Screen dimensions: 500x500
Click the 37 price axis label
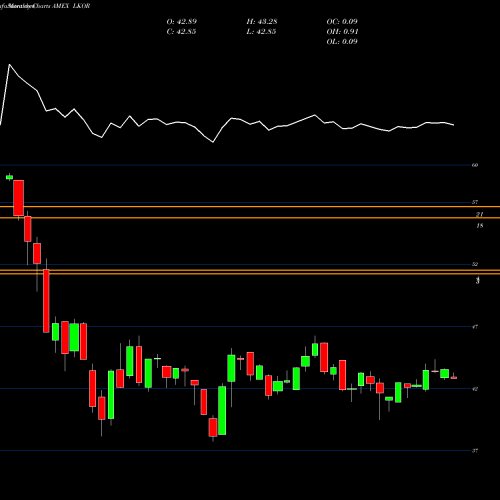click(x=475, y=451)
